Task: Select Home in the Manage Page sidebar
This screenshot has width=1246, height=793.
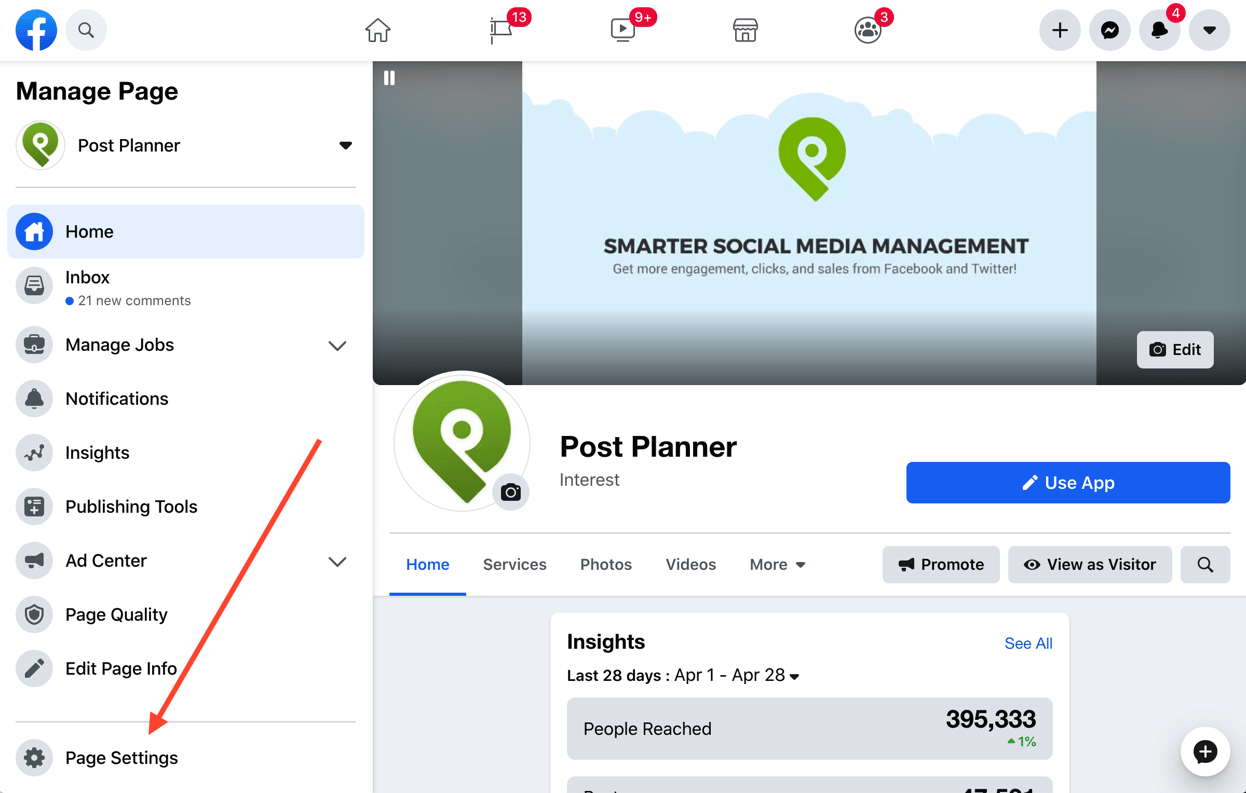Action: click(x=186, y=231)
